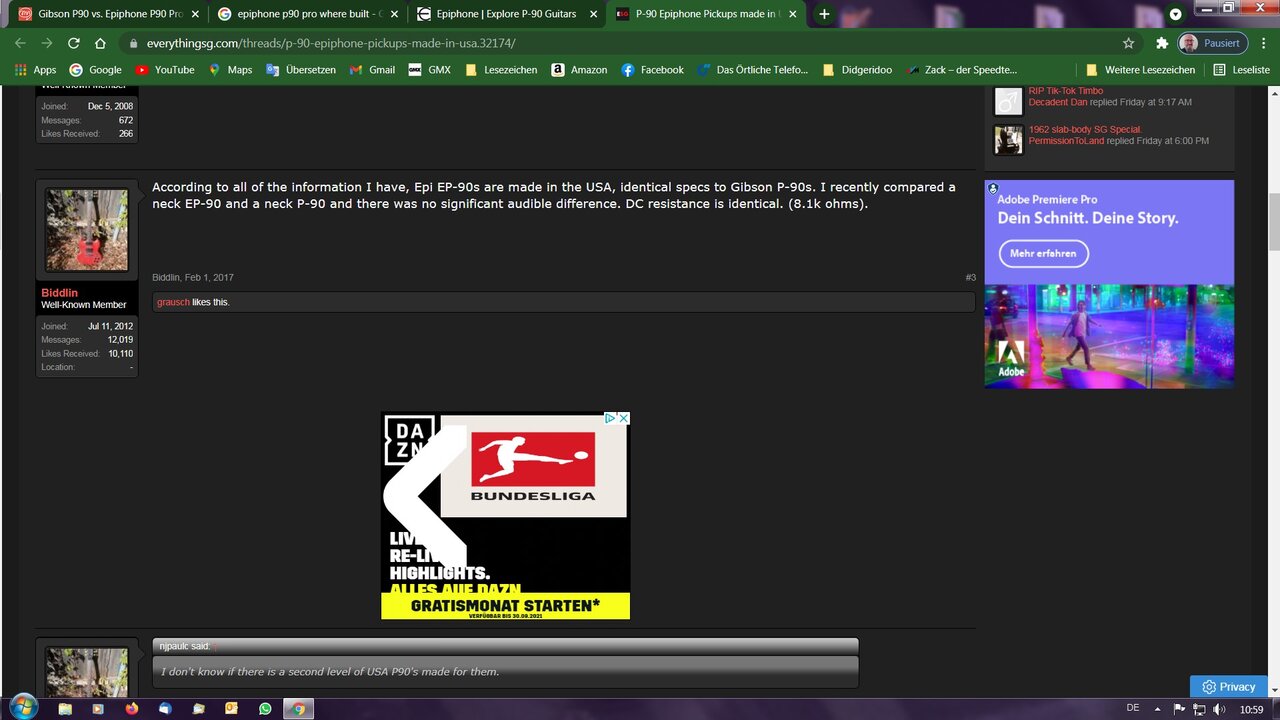Open Outlook from the taskbar
Viewport: 1280px width, 720px height.
click(231, 709)
